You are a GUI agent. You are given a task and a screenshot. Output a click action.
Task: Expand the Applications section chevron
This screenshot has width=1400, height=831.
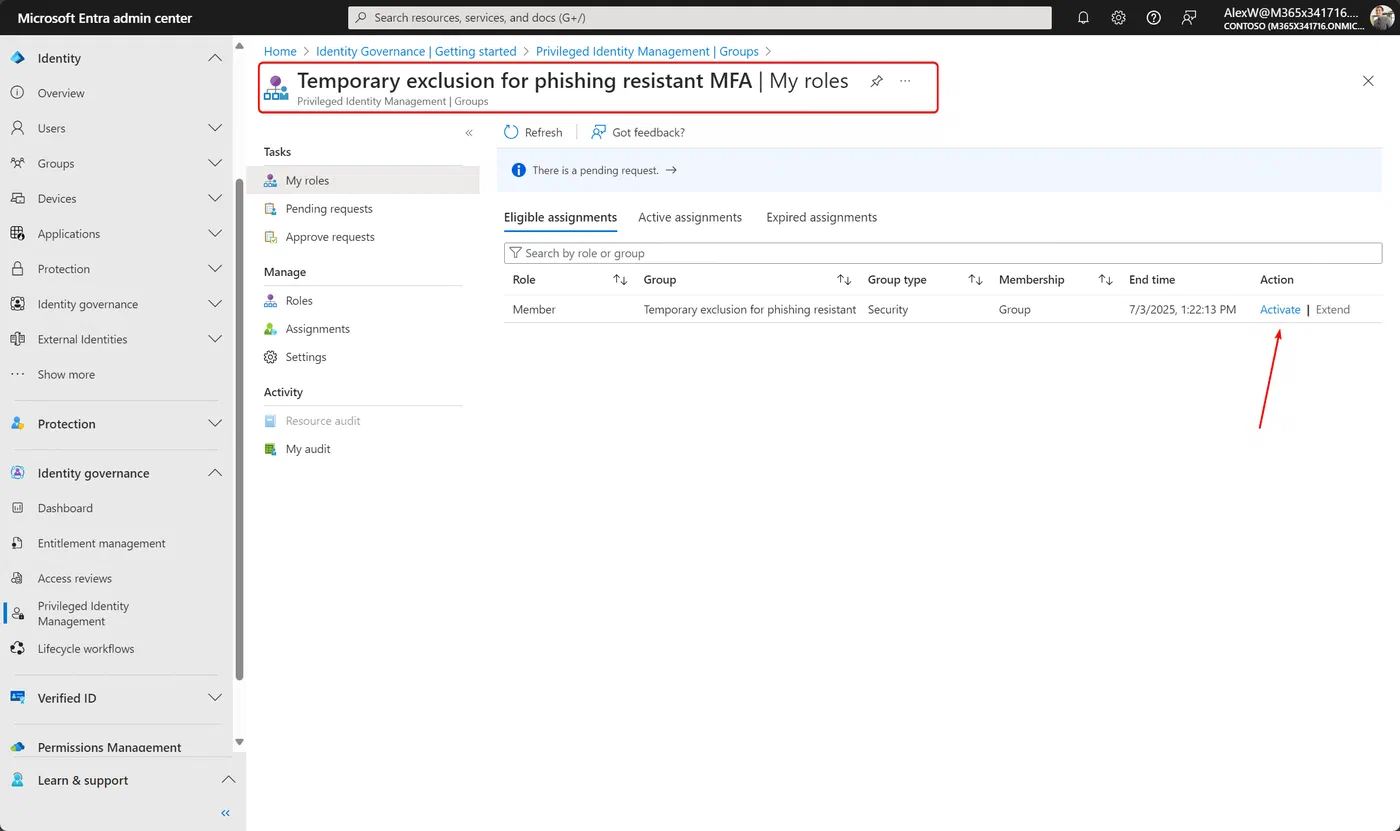215,233
